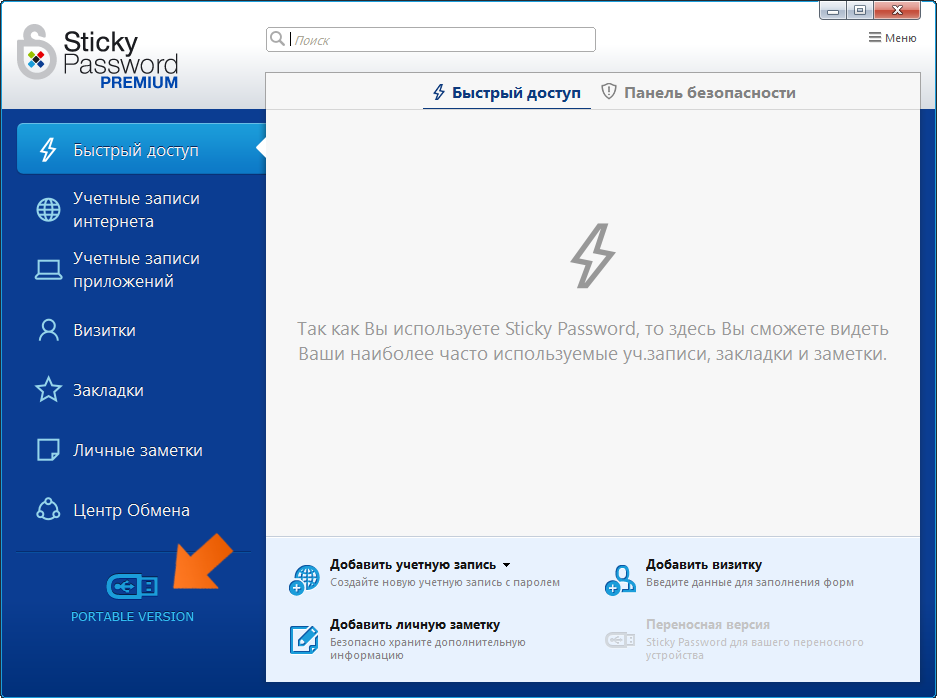Click the person icon beside Визитки
This screenshot has height=698, width=937.
(x=48, y=330)
